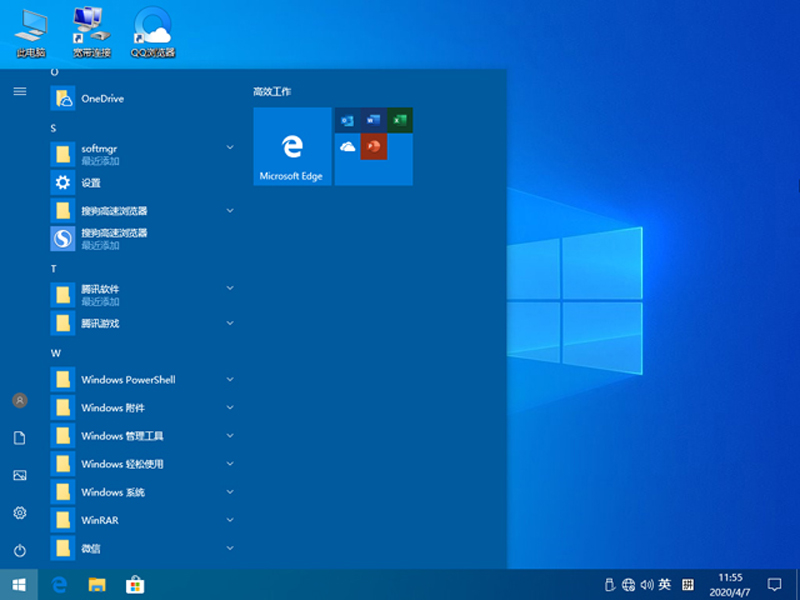Expand the Start hamburger menu

(19, 91)
